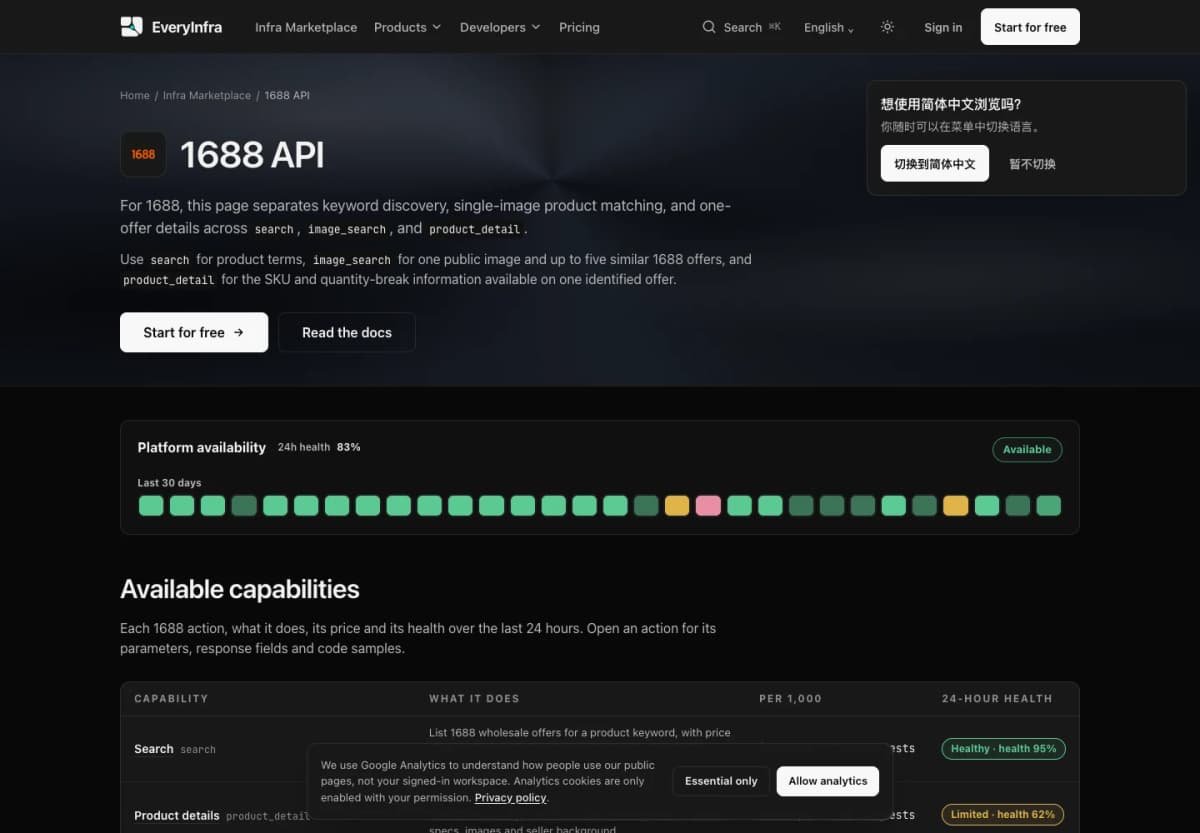1200x833 pixels.
Task: Click the Available capabilities heading
Action: point(240,589)
